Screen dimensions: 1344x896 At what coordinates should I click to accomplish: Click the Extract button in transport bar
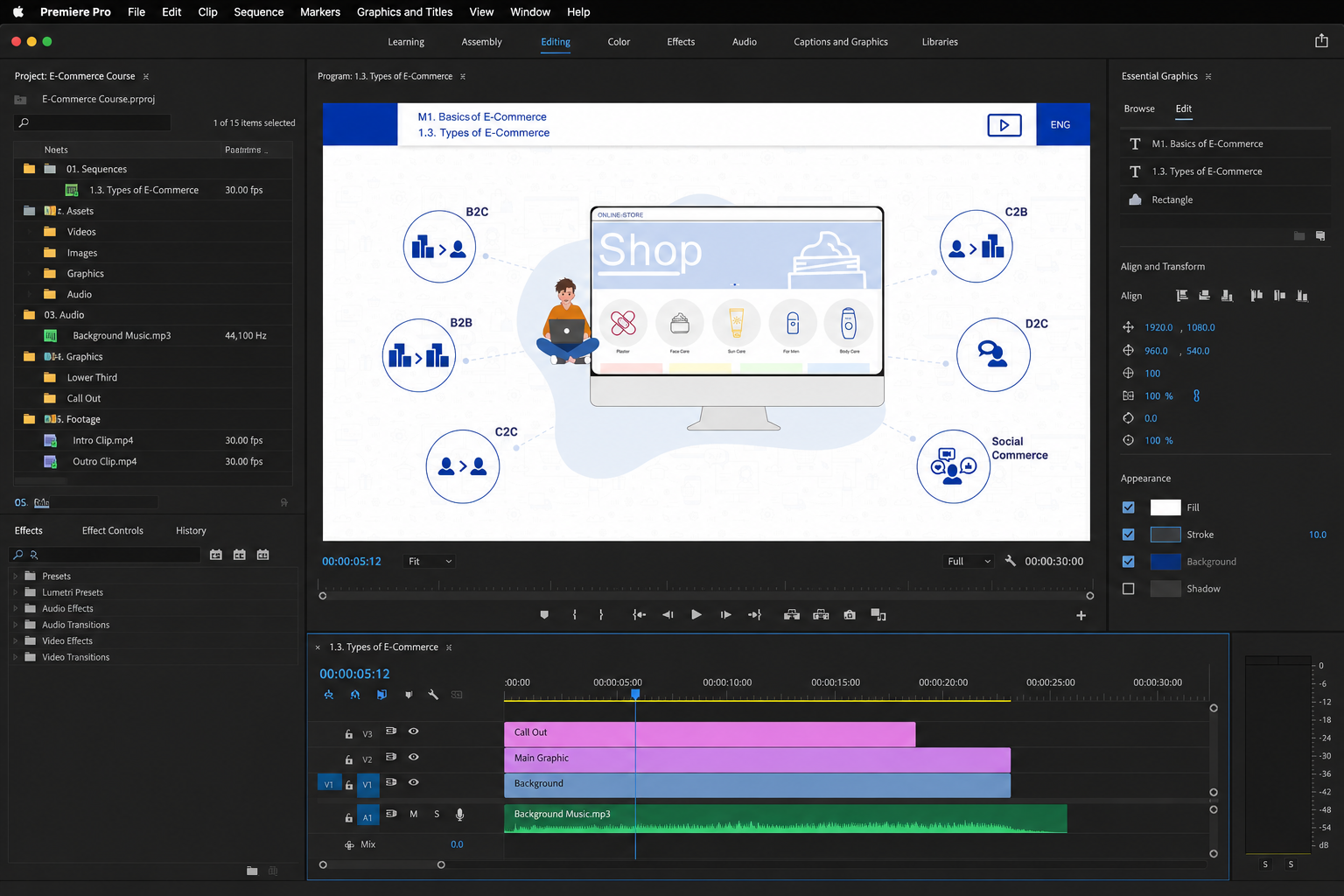point(821,615)
